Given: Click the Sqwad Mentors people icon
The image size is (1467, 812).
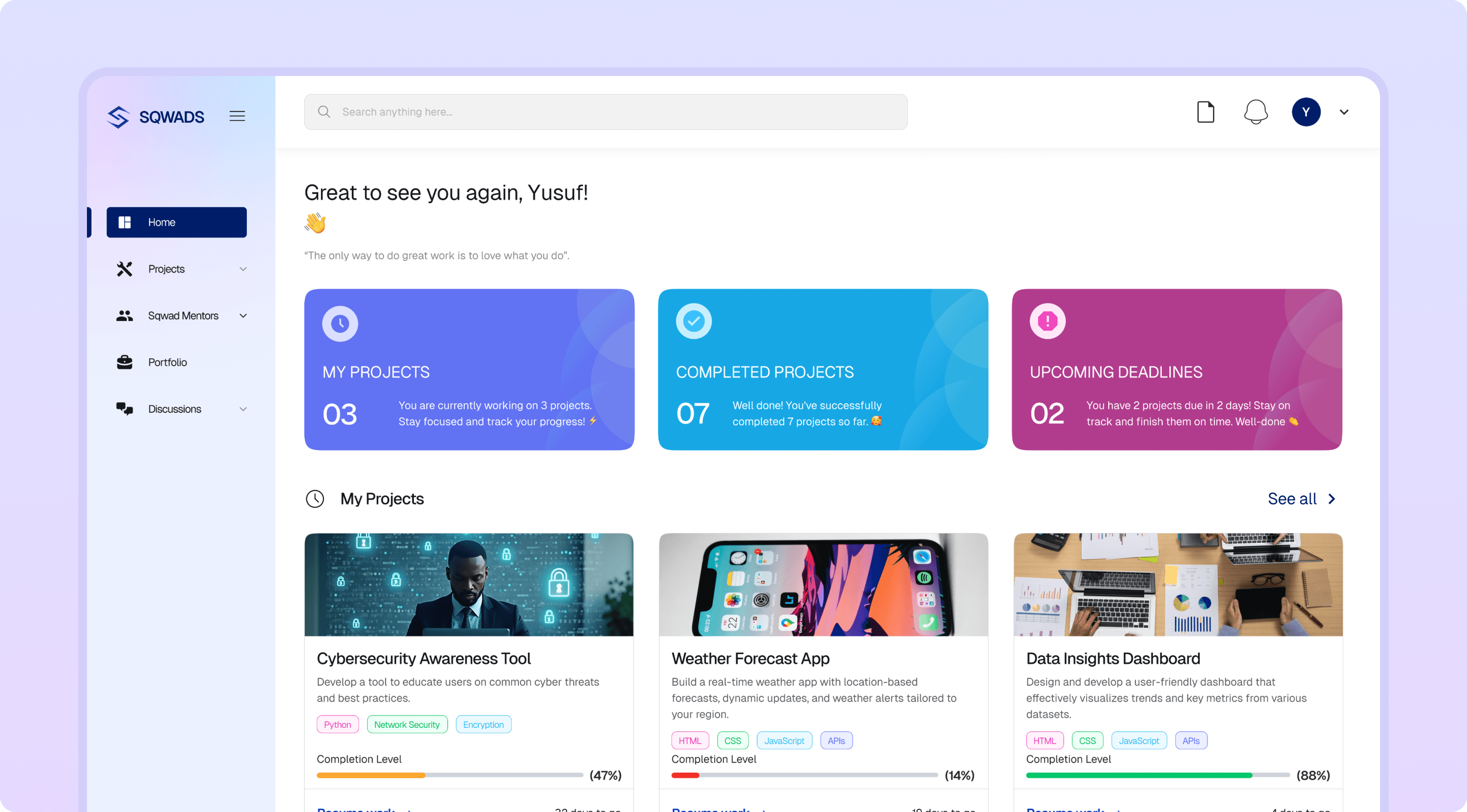Looking at the screenshot, I should tap(124, 315).
